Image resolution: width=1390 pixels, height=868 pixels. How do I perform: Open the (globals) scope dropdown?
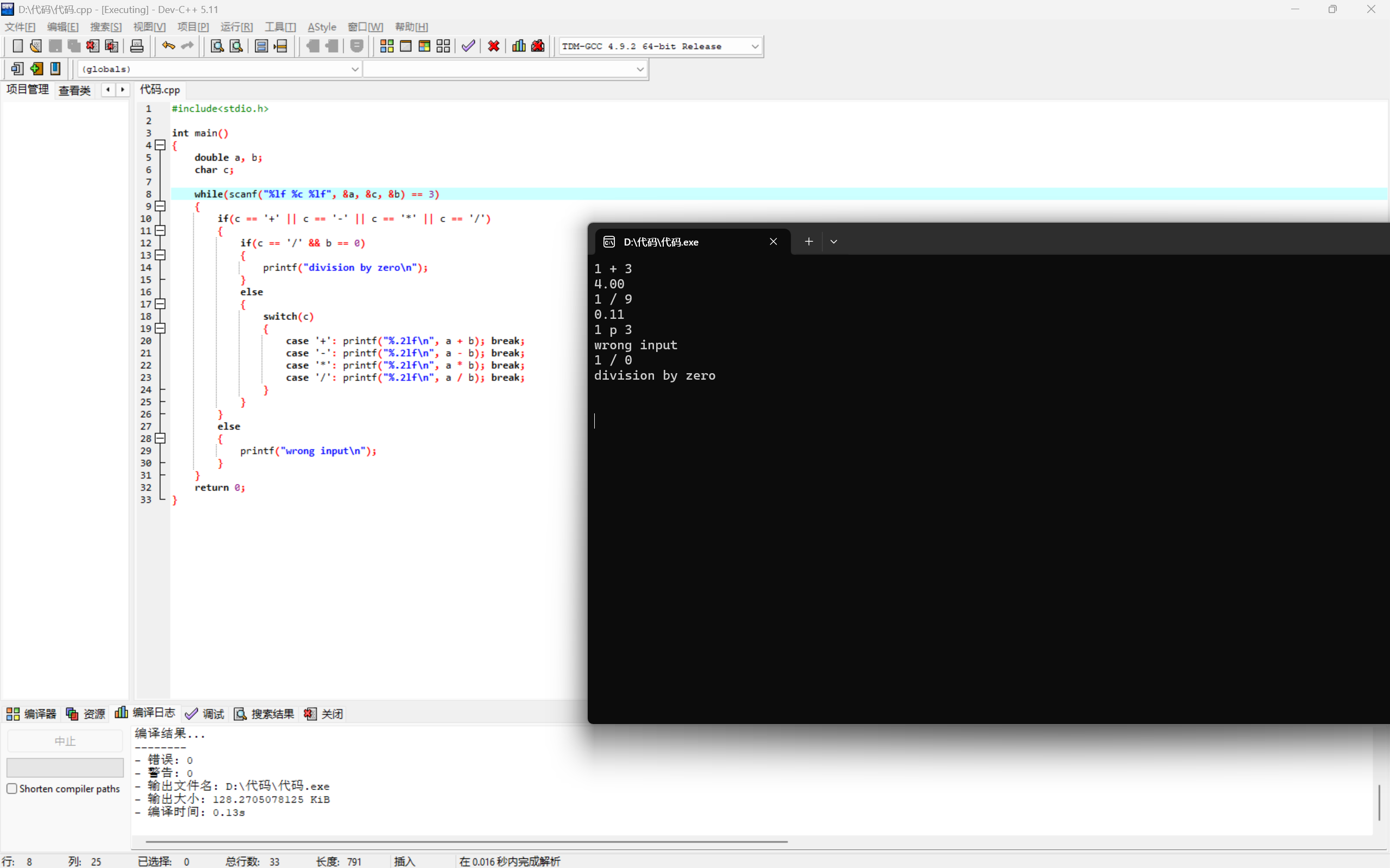(x=355, y=70)
